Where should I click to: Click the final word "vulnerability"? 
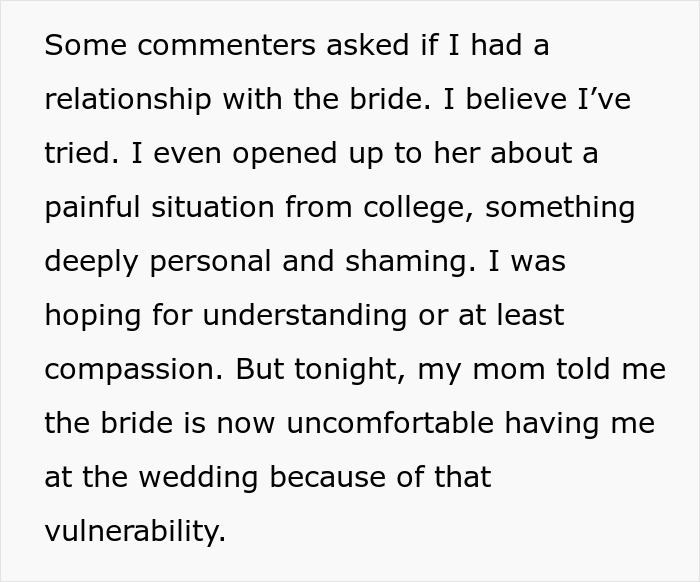click(134, 531)
